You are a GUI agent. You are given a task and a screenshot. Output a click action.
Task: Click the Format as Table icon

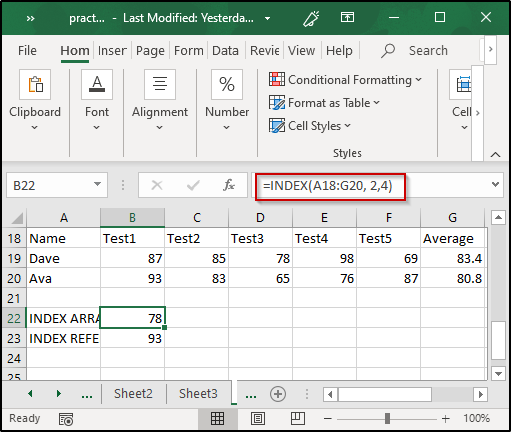pos(277,102)
